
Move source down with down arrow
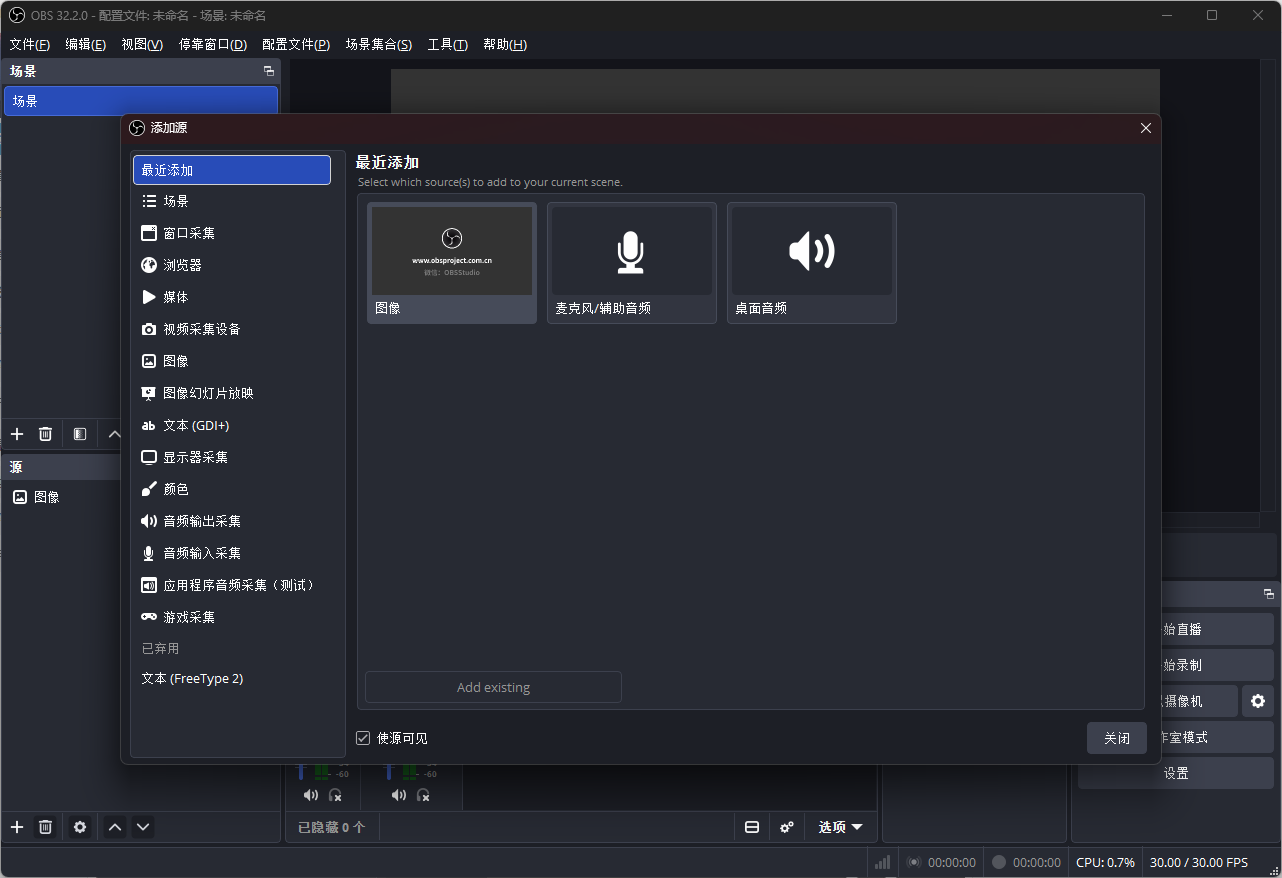[143, 827]
